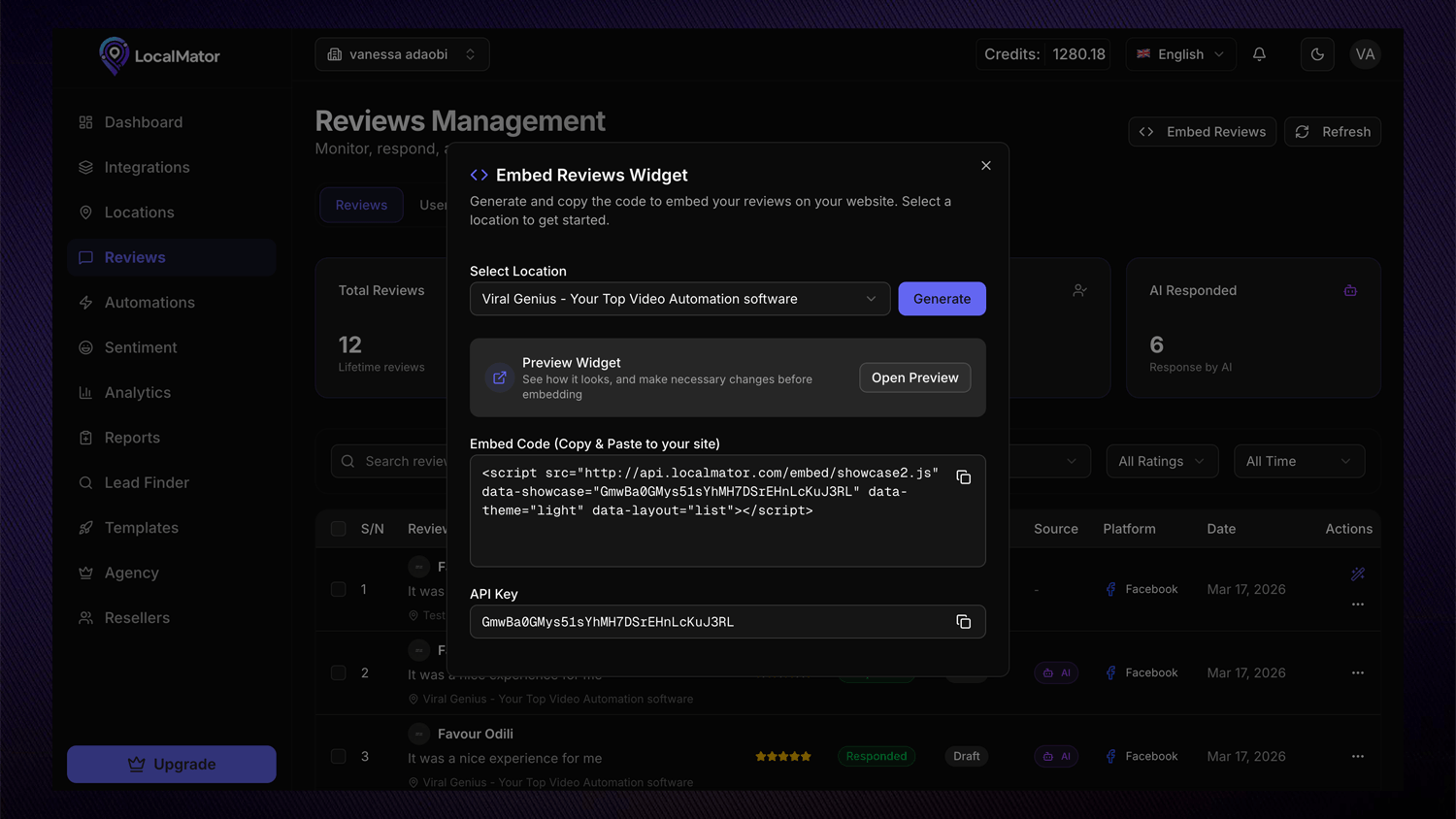Image resolution: width=1456 pixels, height=819 pixels.
Task: Click the AI magic wand action icon
Action: pos(1357,574)
